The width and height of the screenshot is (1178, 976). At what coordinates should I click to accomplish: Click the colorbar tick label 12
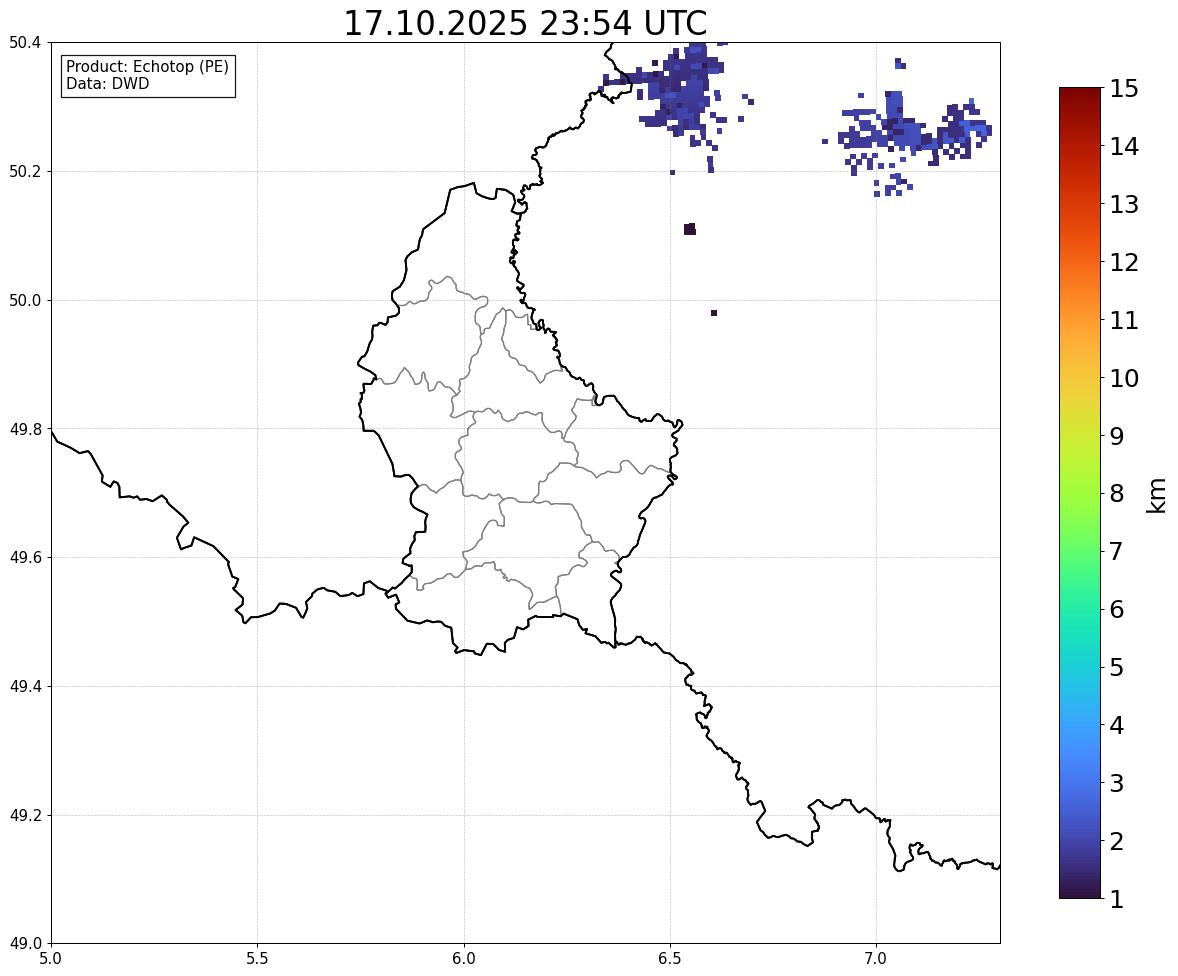pyautogui.click(x=1124, y=262)
